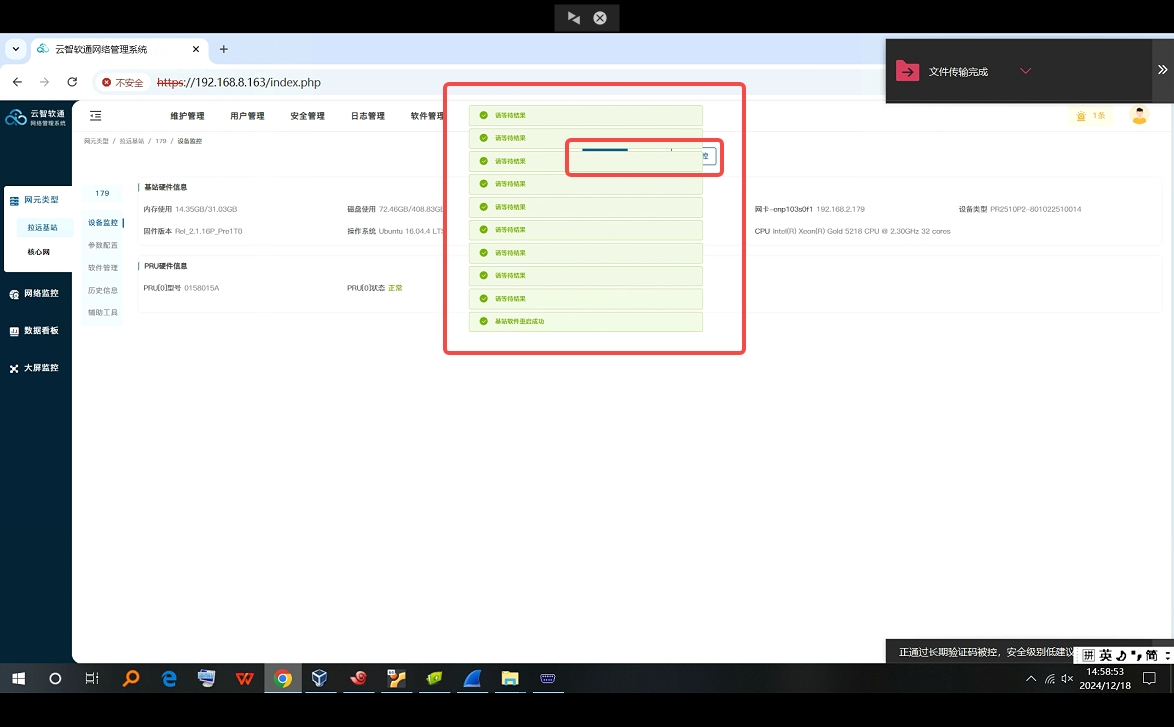Viewport: 1174px width, 727px height.
Task: Open the 安全管理 top menu
Action: [308, 116]
